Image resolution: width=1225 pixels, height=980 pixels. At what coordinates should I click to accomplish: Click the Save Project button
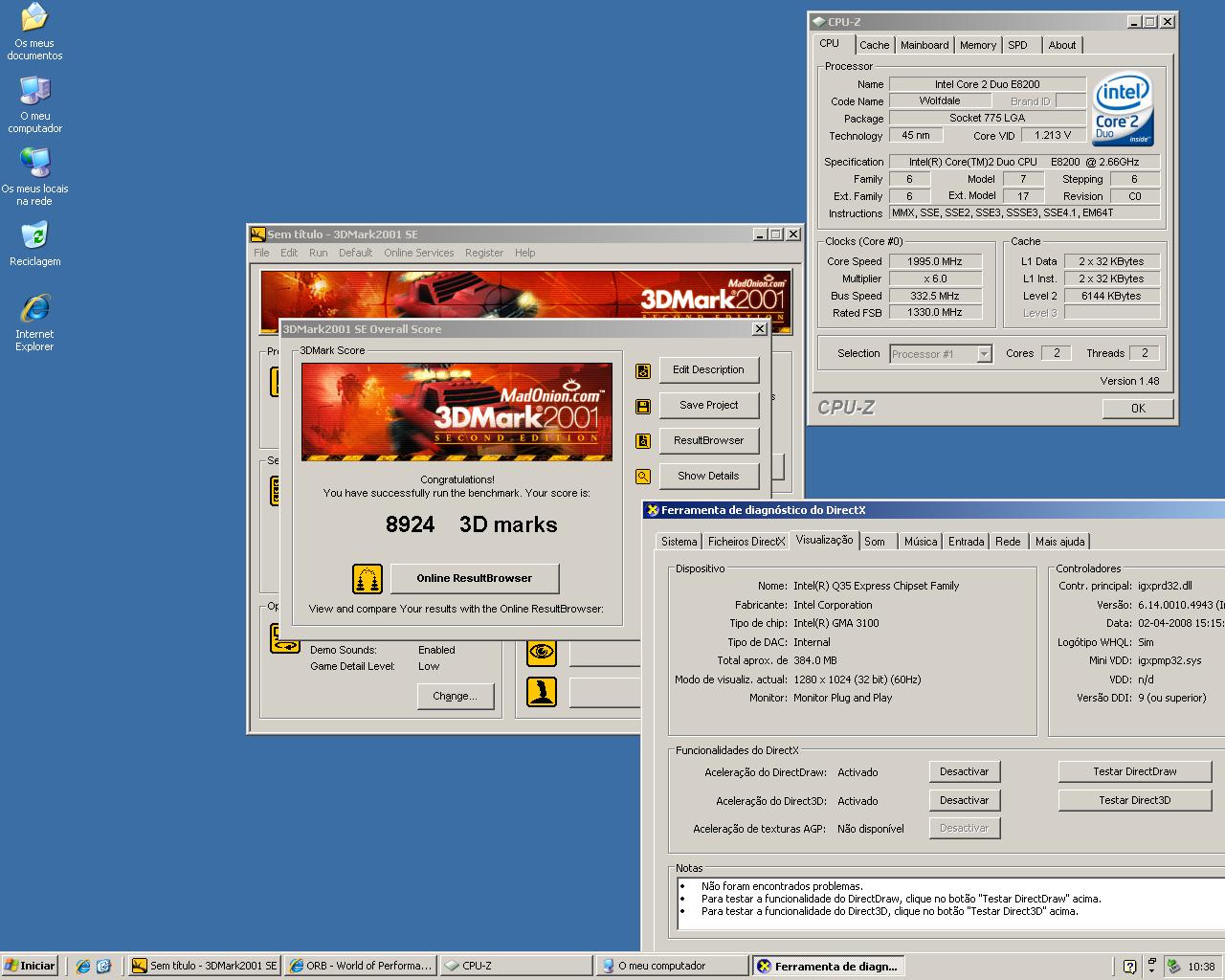click(708, 405)
